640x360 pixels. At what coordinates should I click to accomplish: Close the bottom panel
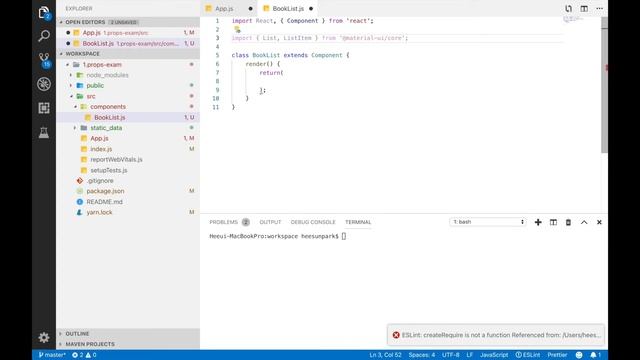pos(599,222)
